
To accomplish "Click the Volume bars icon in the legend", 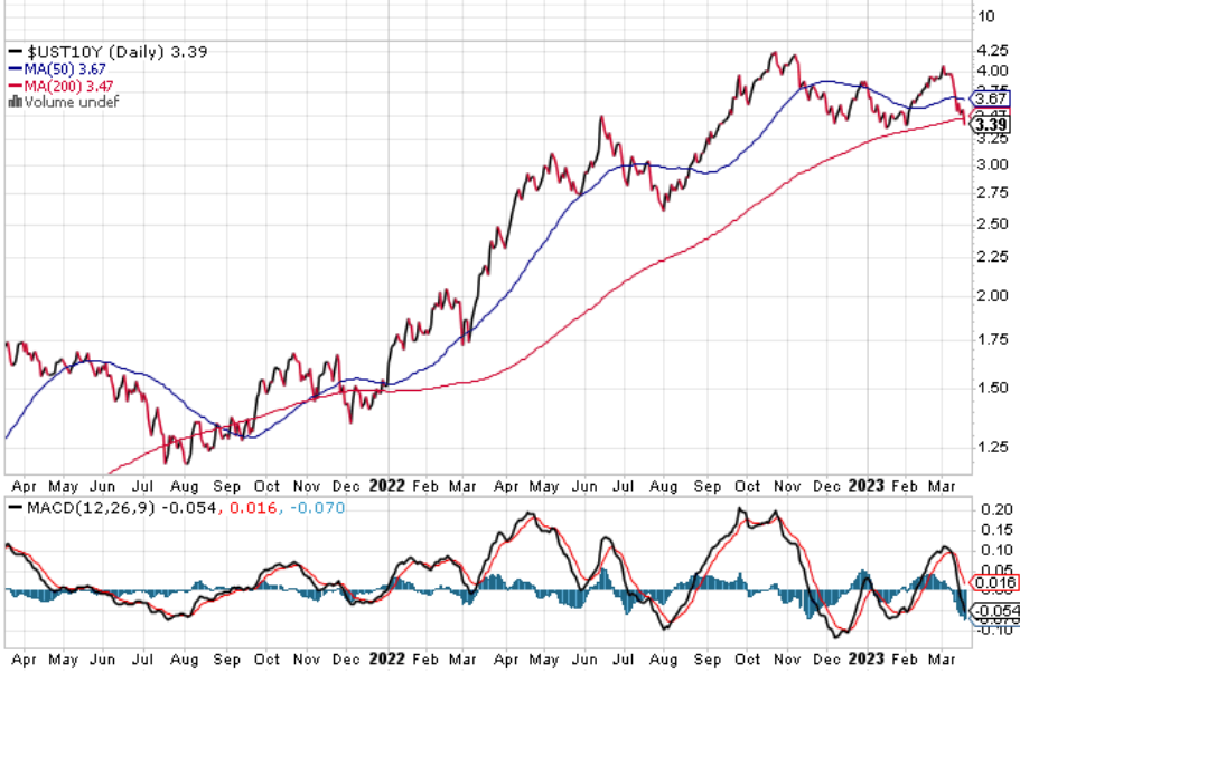I will 14,102.
